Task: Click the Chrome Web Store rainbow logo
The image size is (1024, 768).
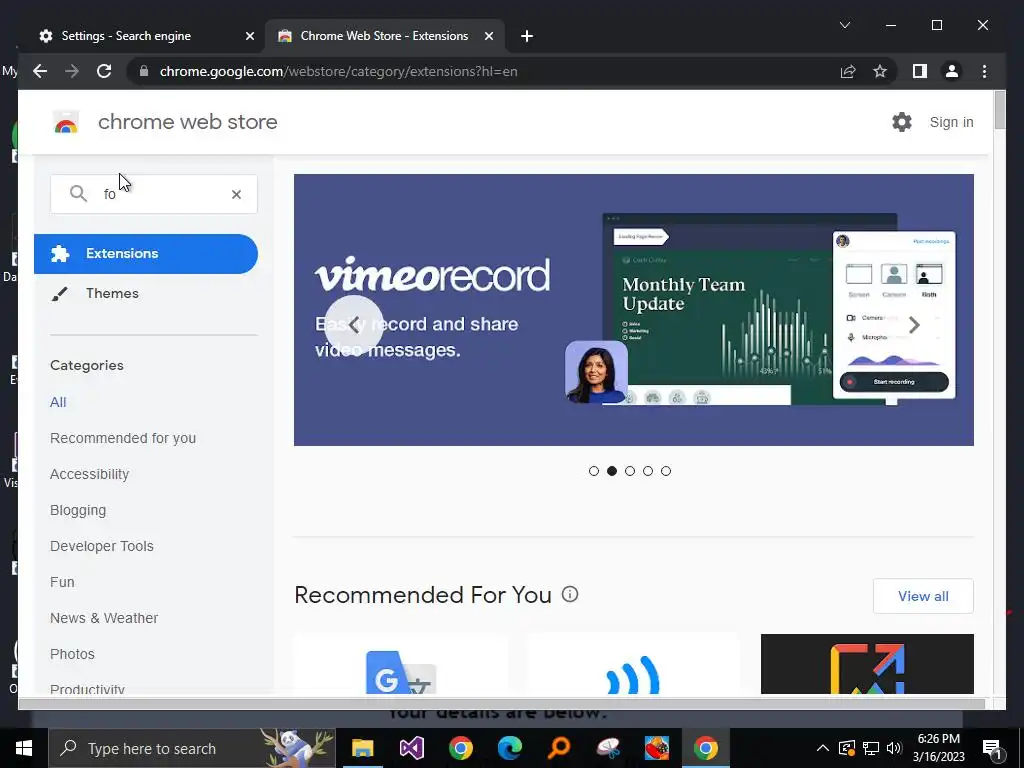Action: tap(66, 122)
